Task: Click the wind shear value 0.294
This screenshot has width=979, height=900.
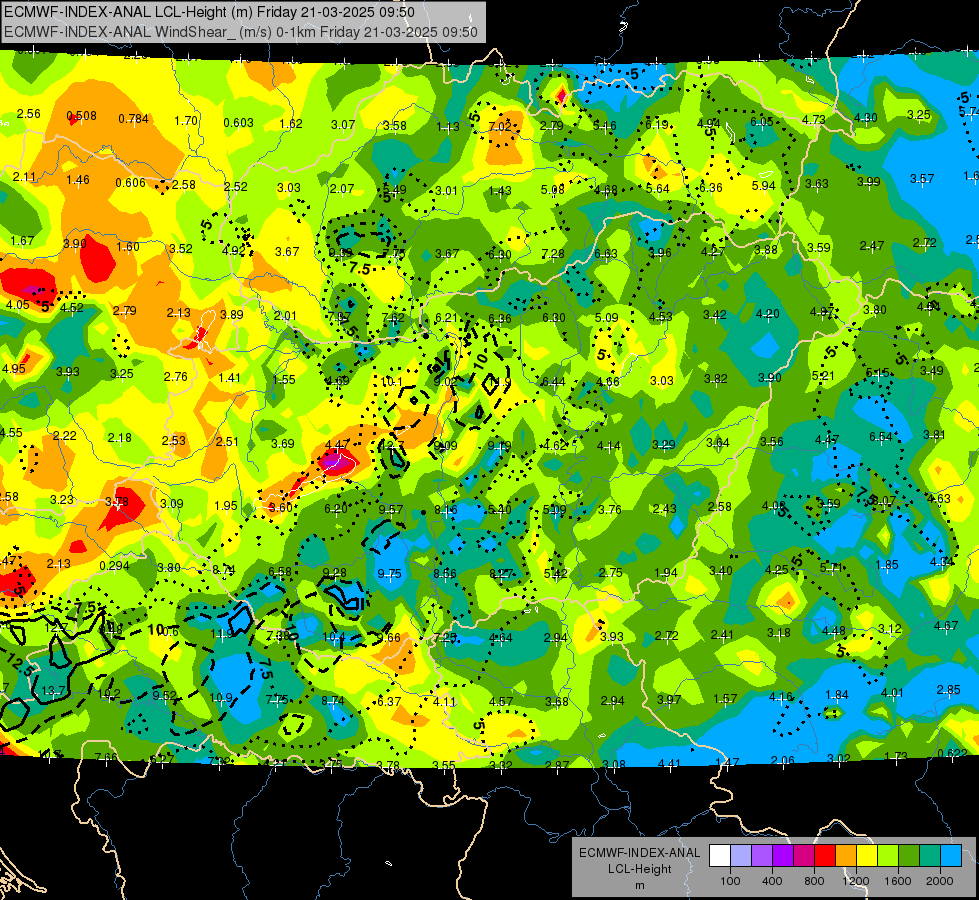Action: [114, 566]
